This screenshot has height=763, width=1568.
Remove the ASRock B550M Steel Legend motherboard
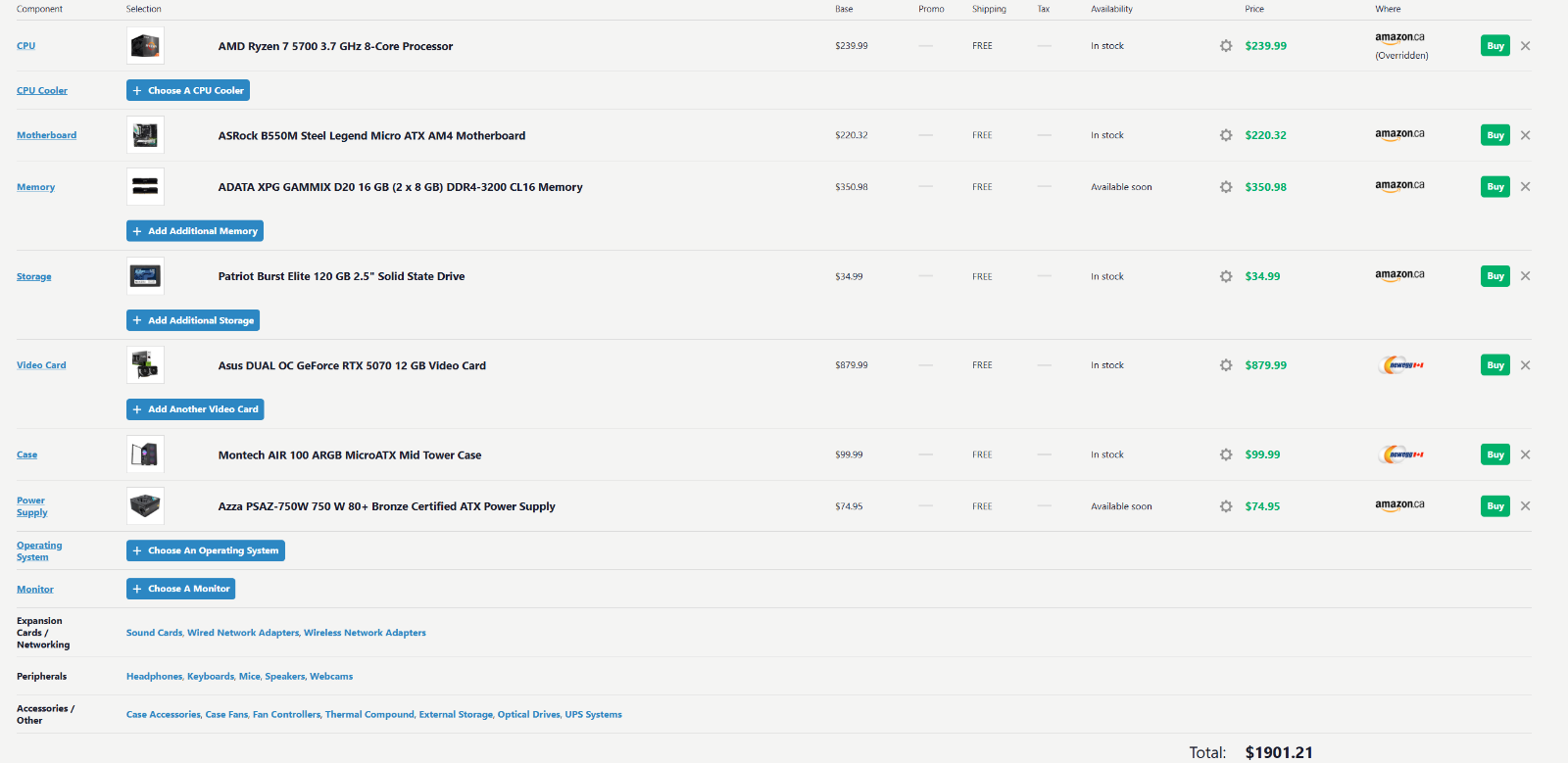[x=1525, y=135]
